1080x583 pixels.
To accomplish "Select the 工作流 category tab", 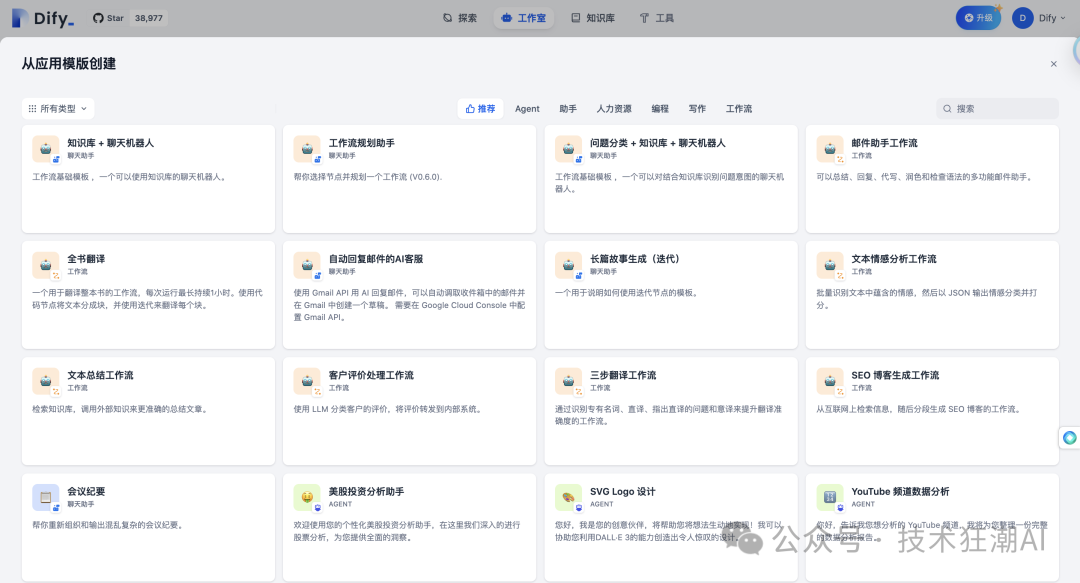I will coord(738,109).
